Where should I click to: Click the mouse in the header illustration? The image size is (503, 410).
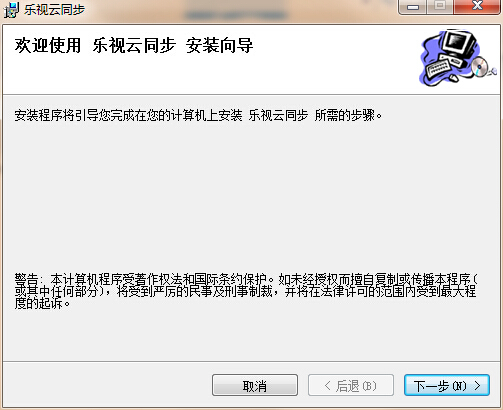tap(453, 78)
